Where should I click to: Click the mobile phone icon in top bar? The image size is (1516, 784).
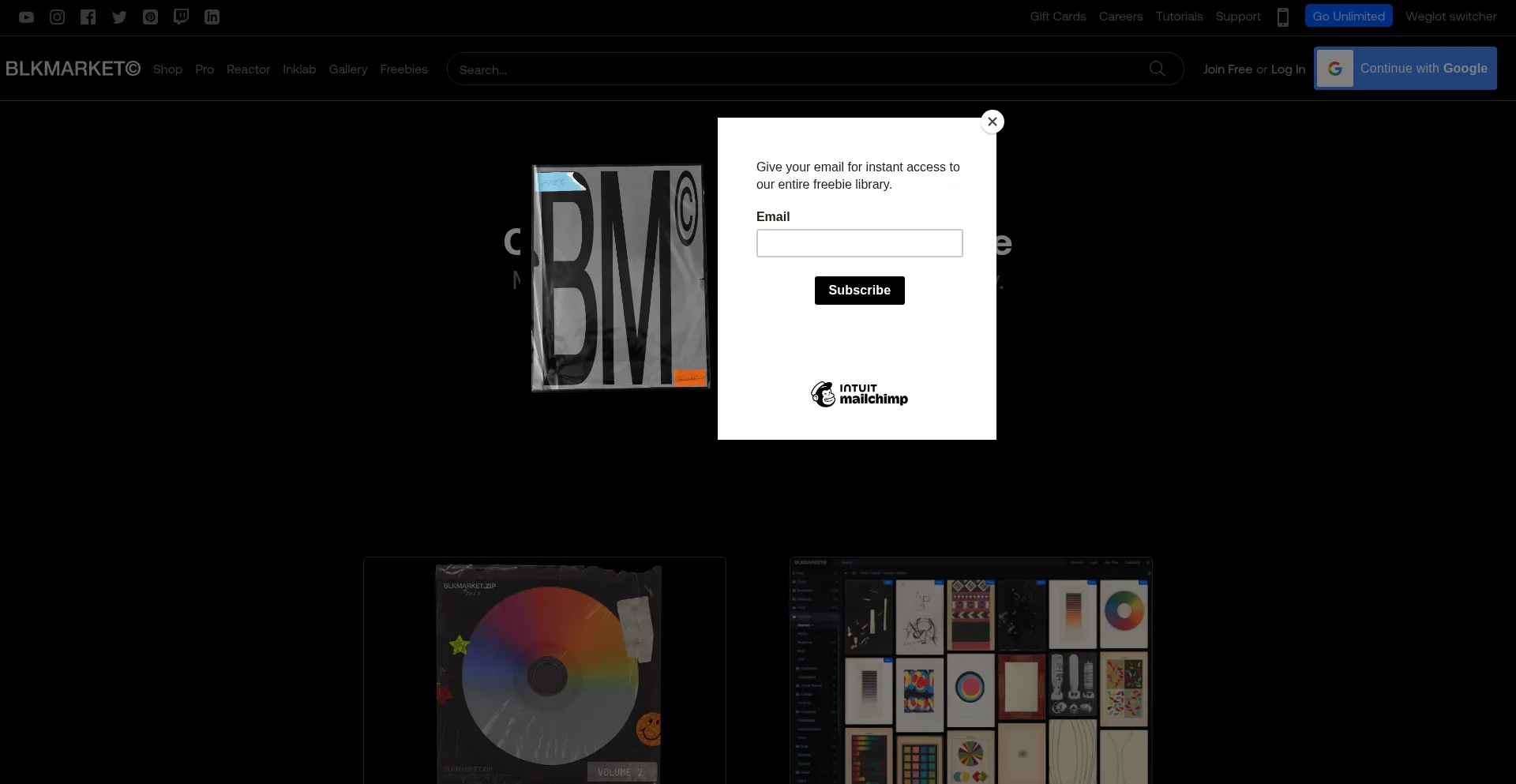click(x=1282, y=17)
